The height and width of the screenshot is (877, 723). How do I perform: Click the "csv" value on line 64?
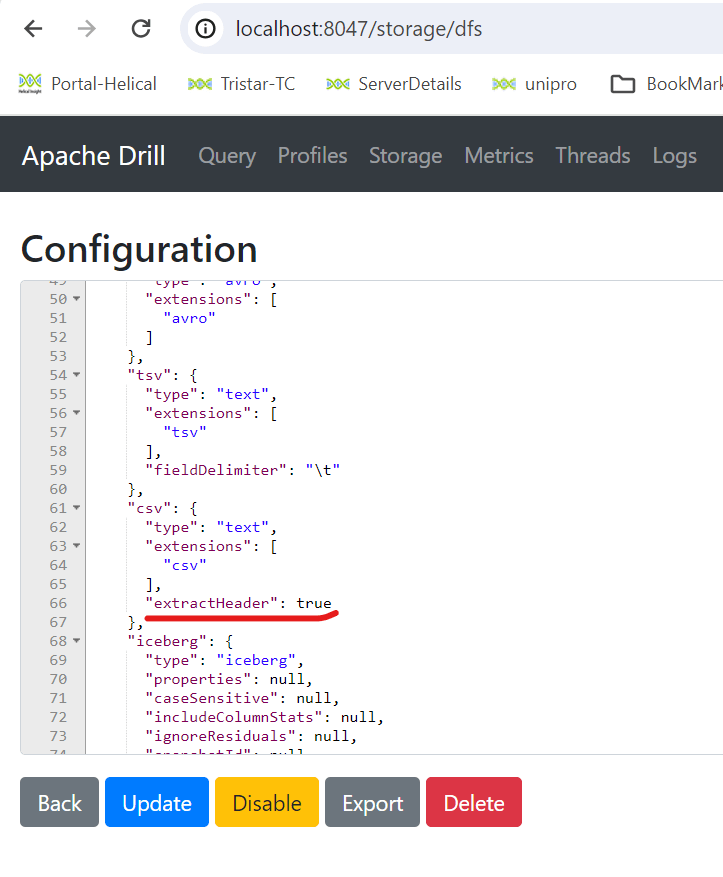pos(185,566)
